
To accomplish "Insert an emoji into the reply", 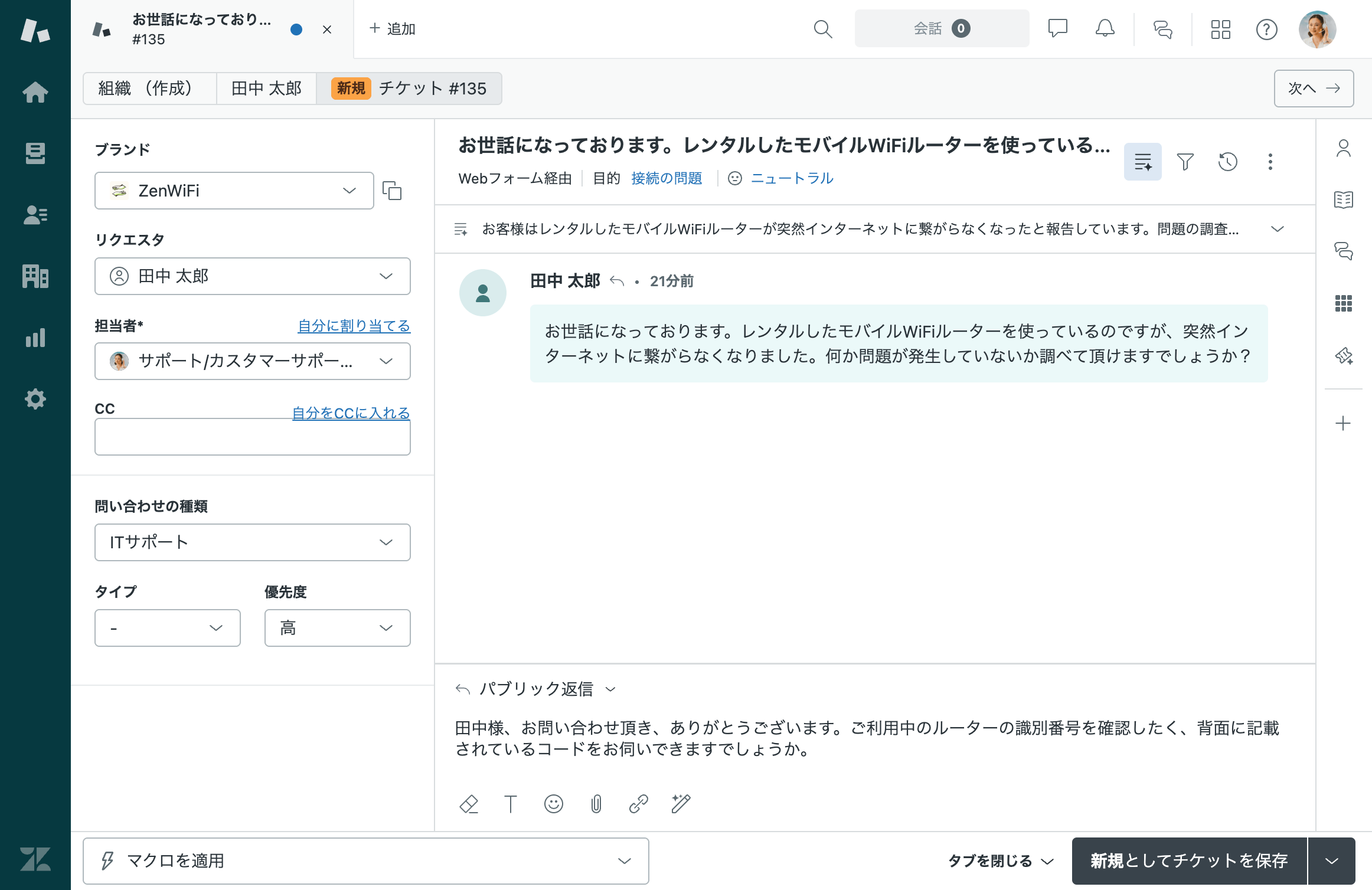I will 553,804.
